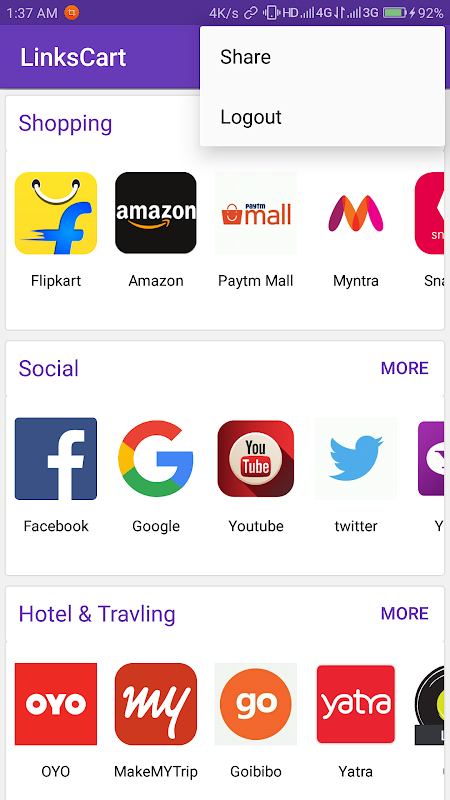
Task: Open the Goibibo icon
Action: coord(256,704)
